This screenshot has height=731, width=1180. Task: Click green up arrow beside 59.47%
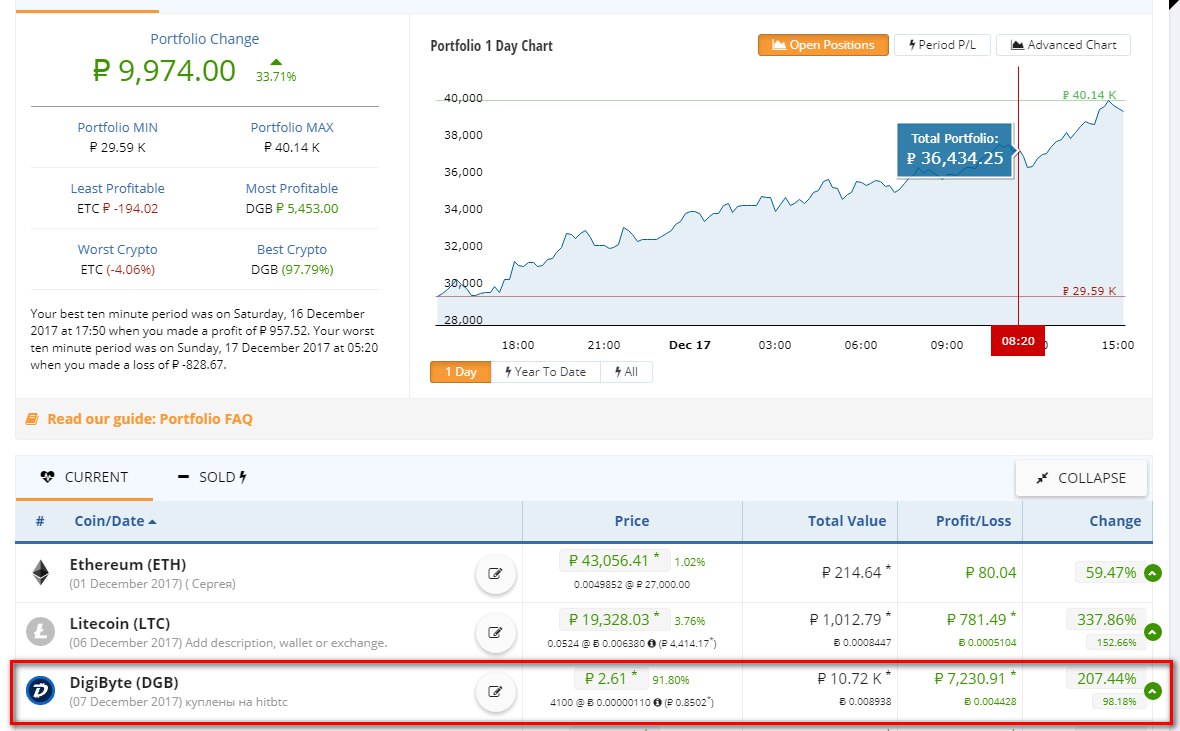1152,574
